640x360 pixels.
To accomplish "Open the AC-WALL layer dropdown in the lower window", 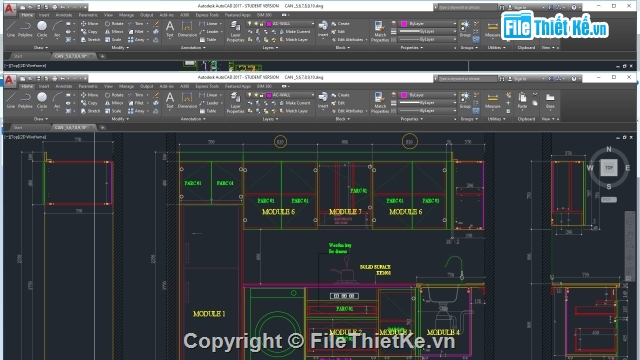I will 313,95.
